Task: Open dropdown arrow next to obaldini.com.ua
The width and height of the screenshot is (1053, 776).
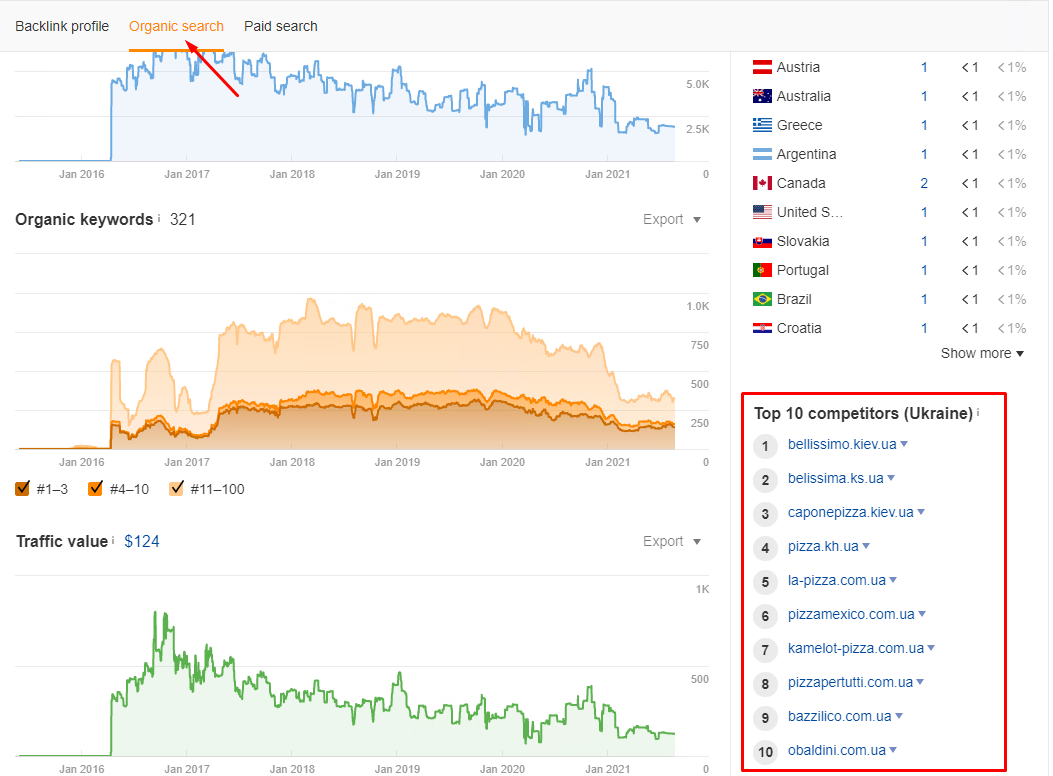Action: (892, 750)
